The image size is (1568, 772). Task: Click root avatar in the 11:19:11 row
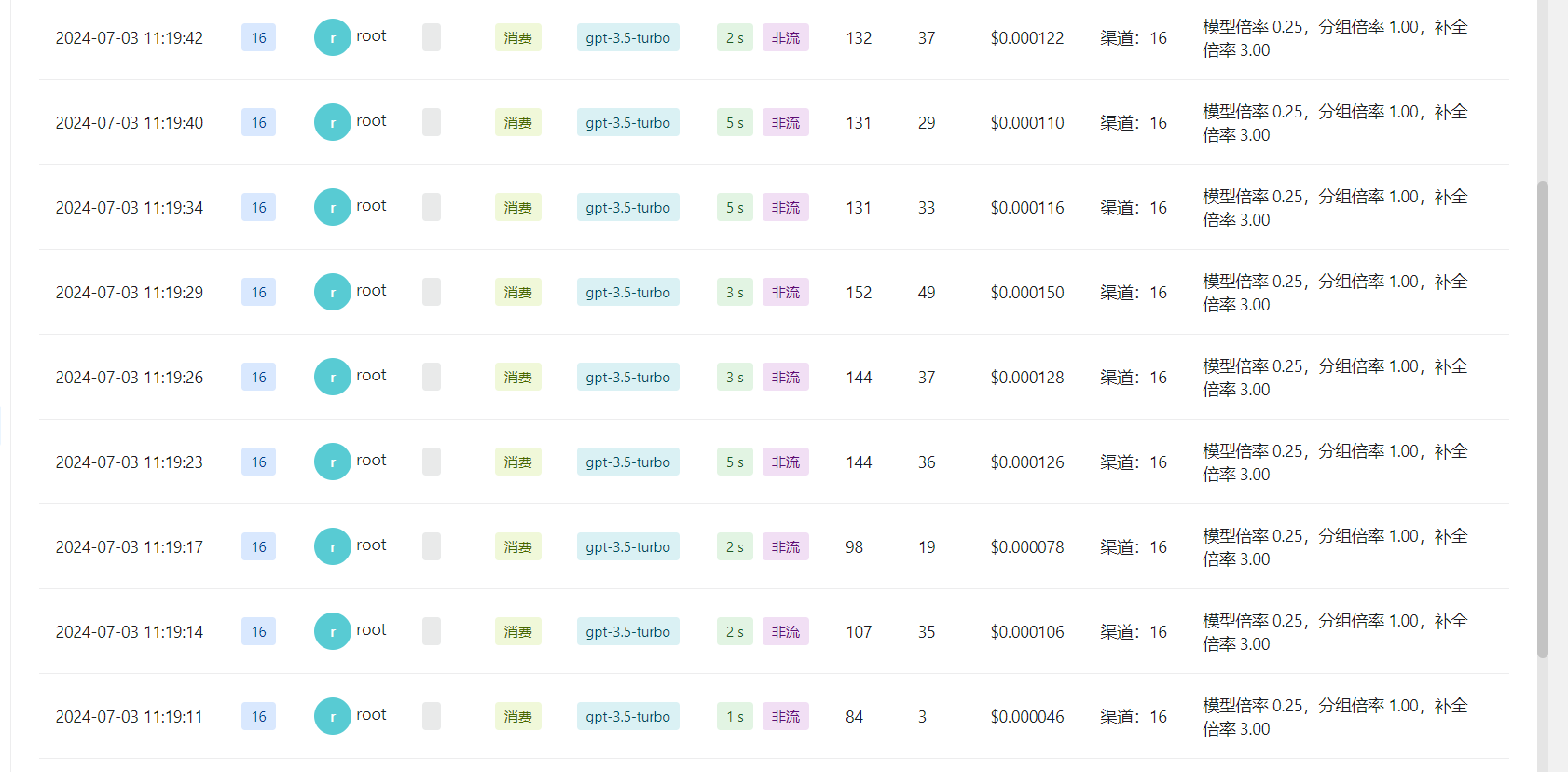pyautogui.click(x=332, y=716)
